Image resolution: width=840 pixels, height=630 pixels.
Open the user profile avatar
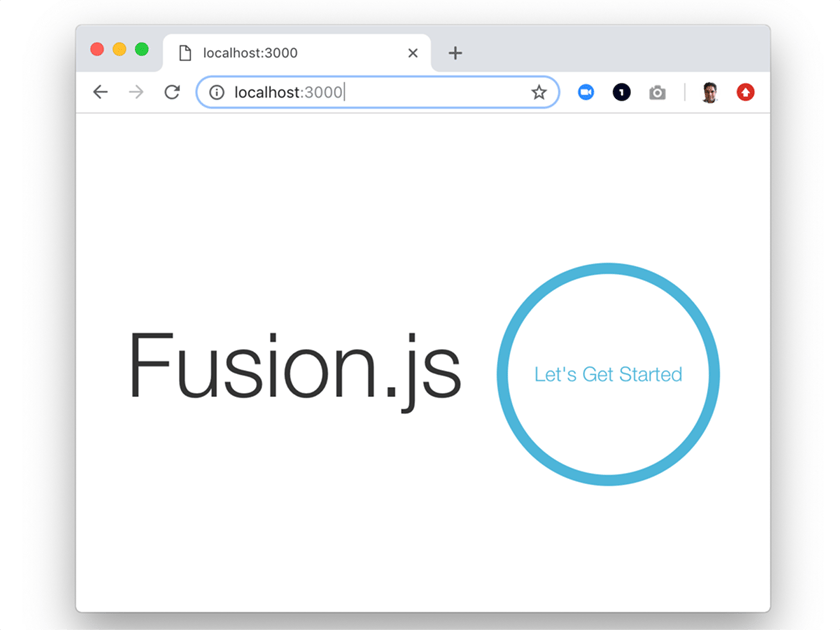[710, 92]
